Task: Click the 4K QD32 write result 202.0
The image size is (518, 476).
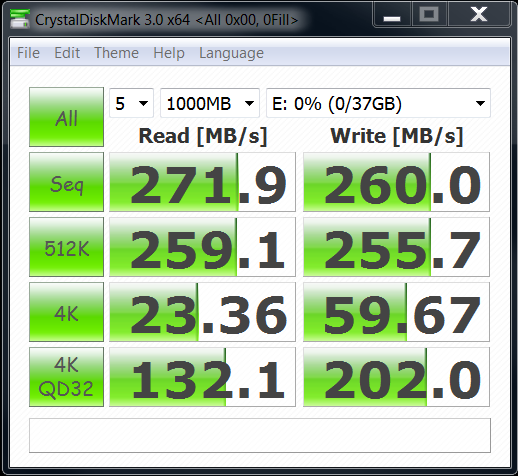Action: pos(396,377)
